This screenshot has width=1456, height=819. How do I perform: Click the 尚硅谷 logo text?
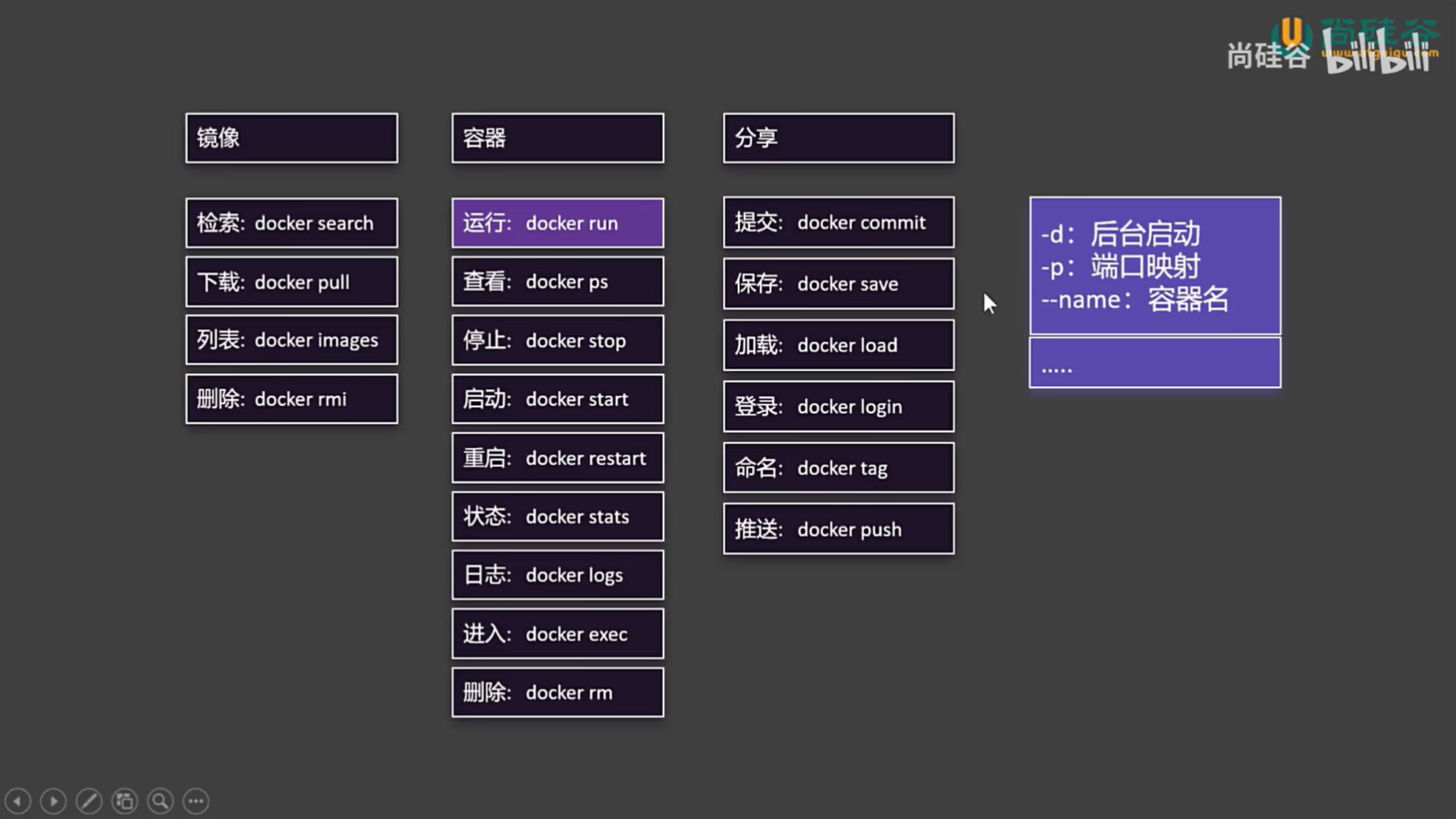click(1268, 55)
